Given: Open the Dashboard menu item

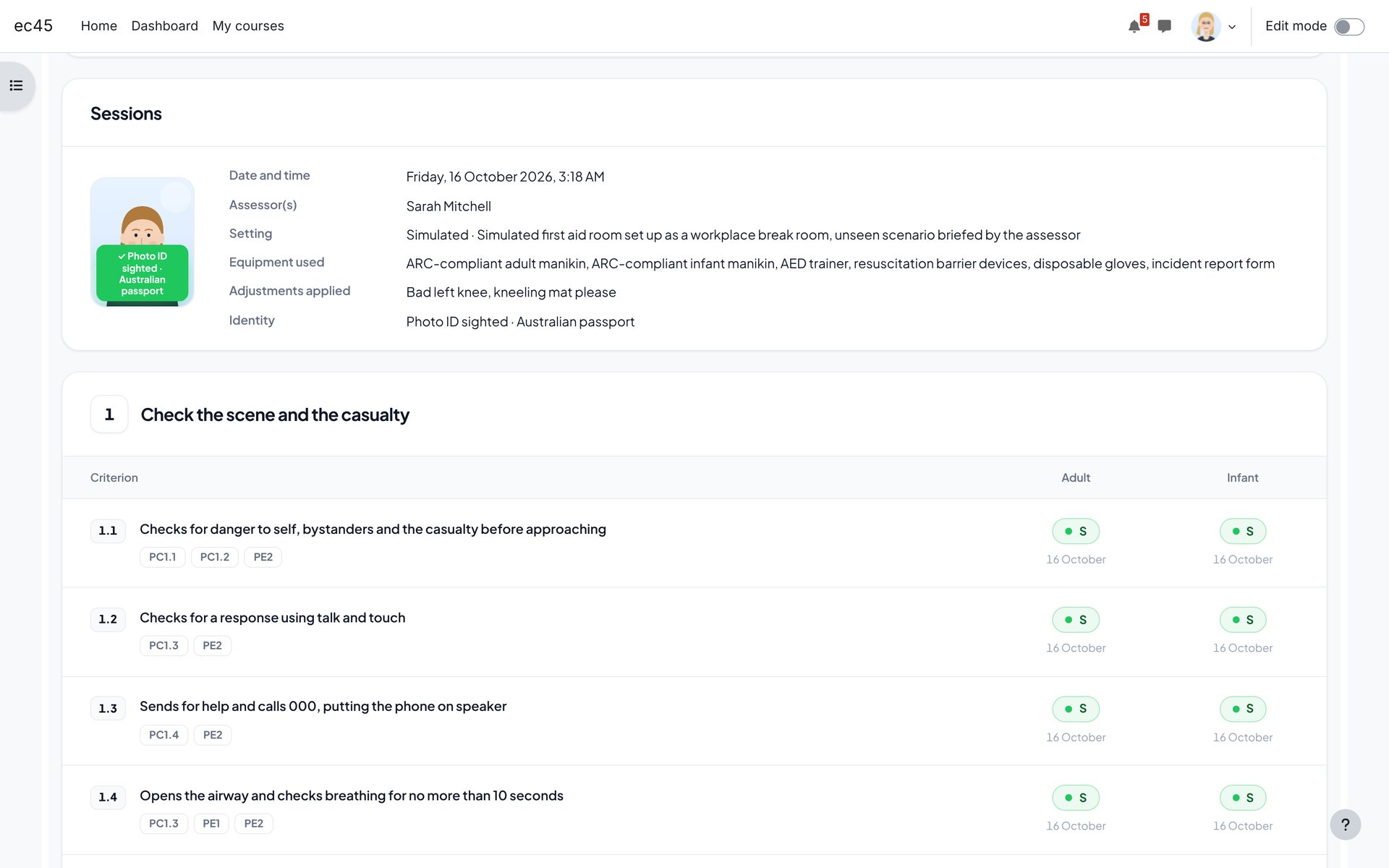Looking at the screenshot, I should point(165,26).
